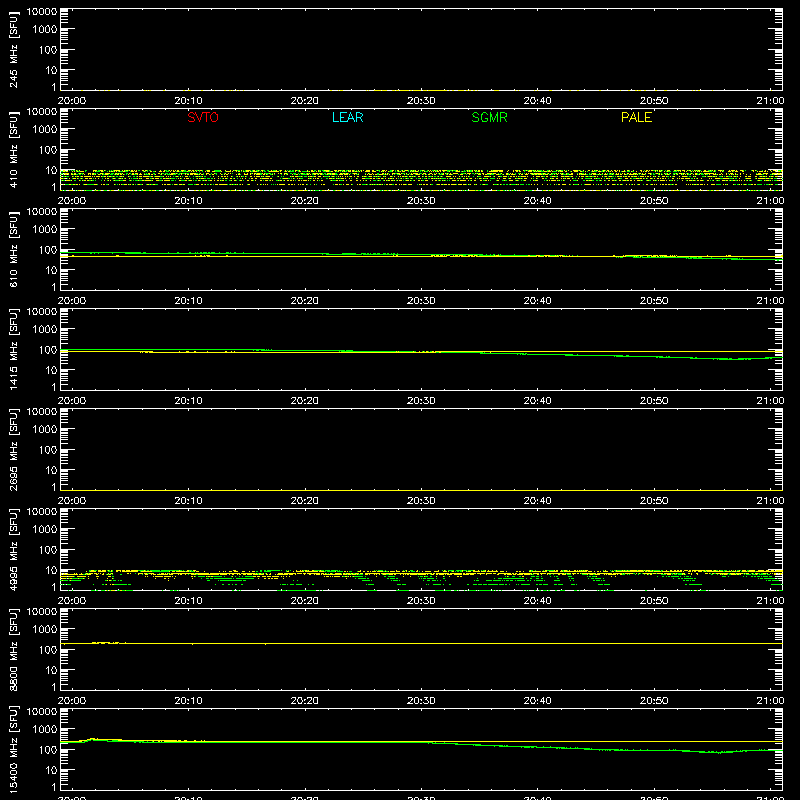This screenshot has height=800, width=800.
Task: Click the 20:30 tick under the 8800 MHz panel
Action: pyautogui.click(x=421, y=701)
